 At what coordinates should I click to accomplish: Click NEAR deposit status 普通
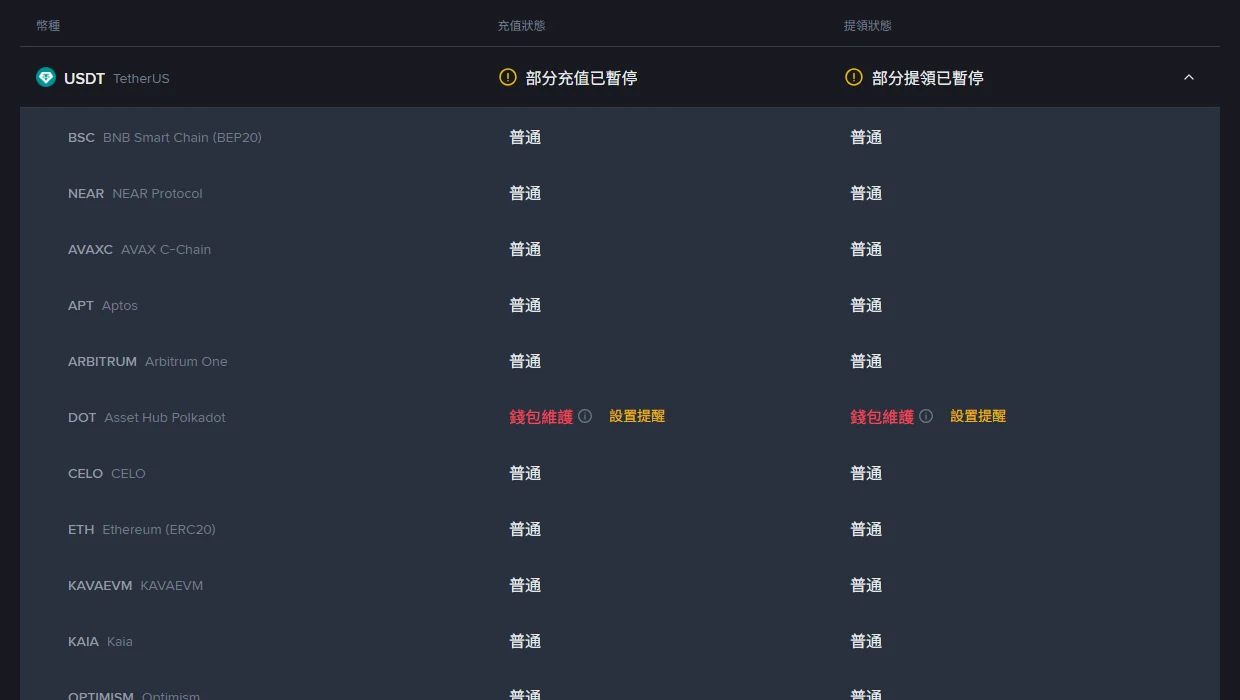[x=525, y=193]
